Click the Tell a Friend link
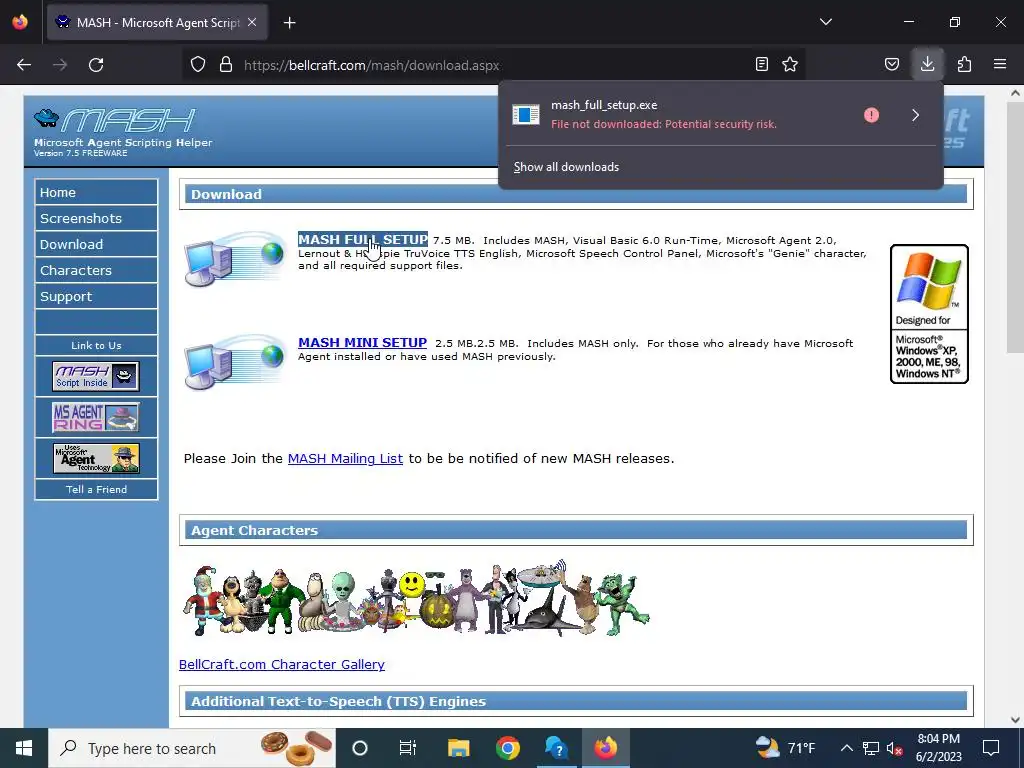 pos(96,489)
